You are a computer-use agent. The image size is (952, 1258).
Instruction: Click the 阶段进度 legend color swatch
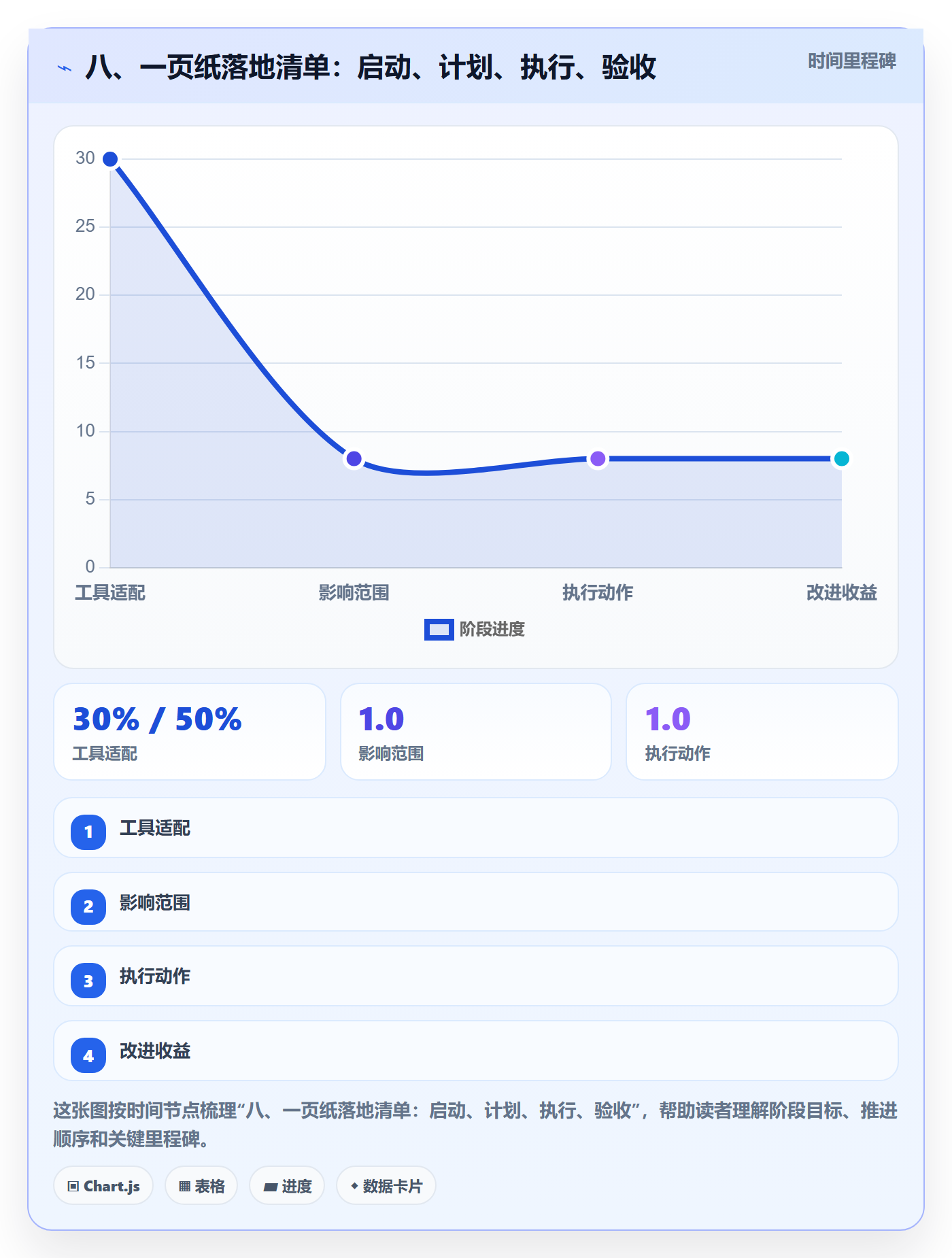(439, 630)
